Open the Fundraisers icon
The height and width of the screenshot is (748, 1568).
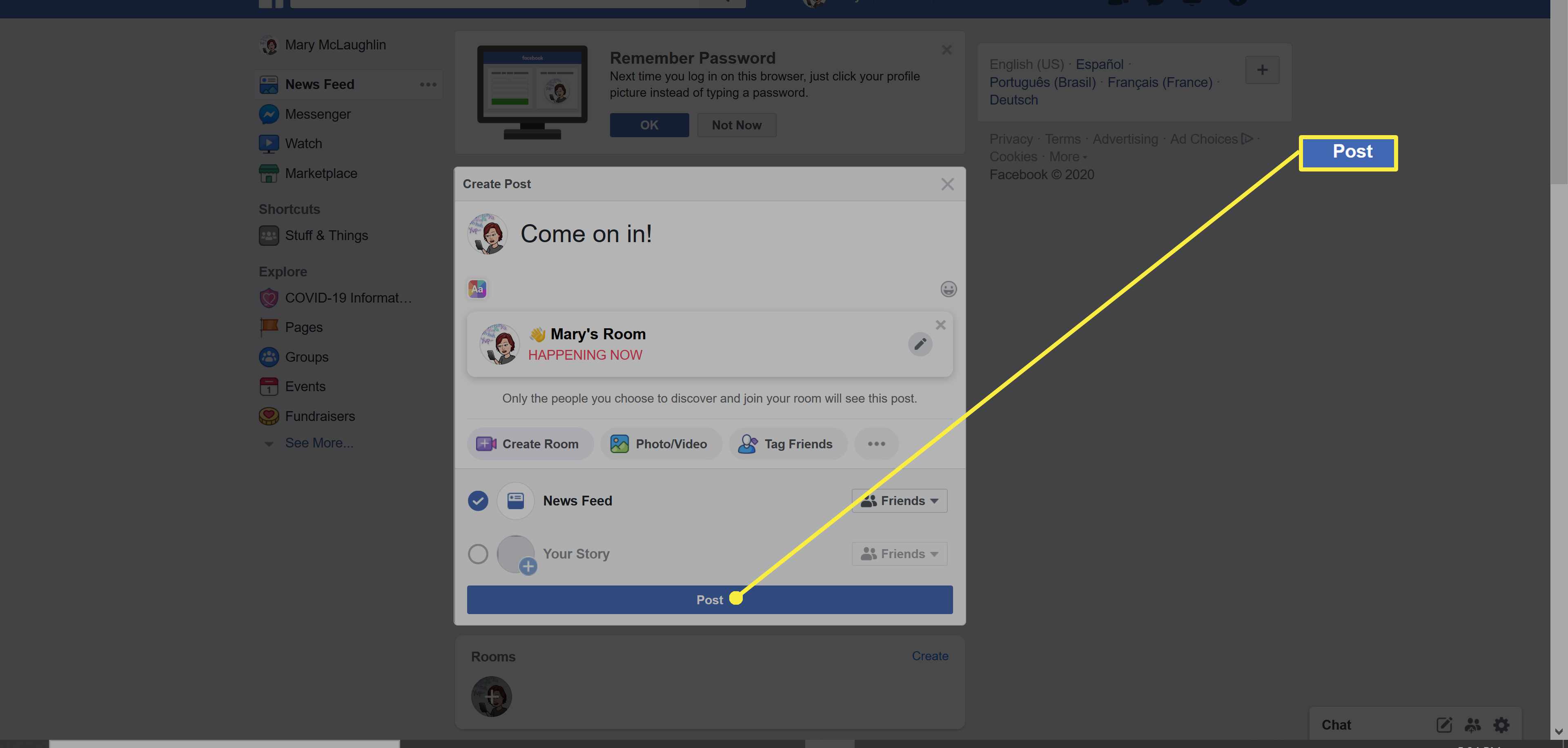click(268, 416)
